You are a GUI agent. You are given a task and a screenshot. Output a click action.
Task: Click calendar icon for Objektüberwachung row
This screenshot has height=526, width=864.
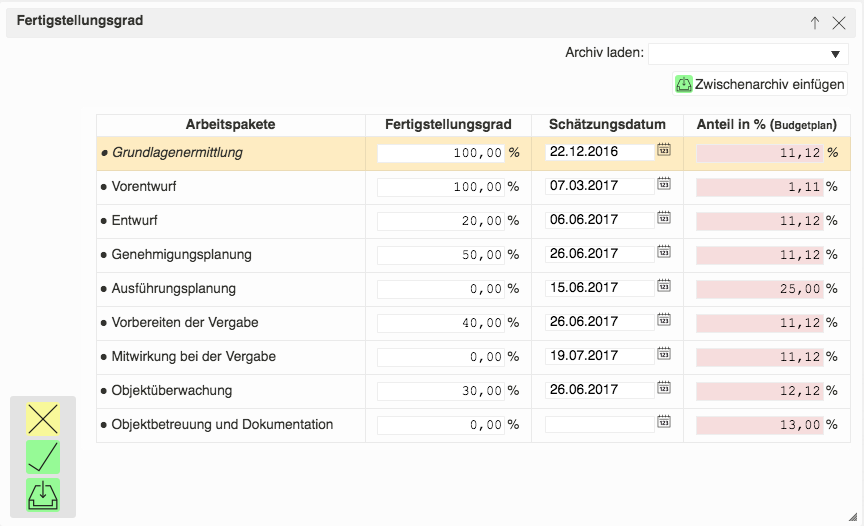click(x=664, y=389)
